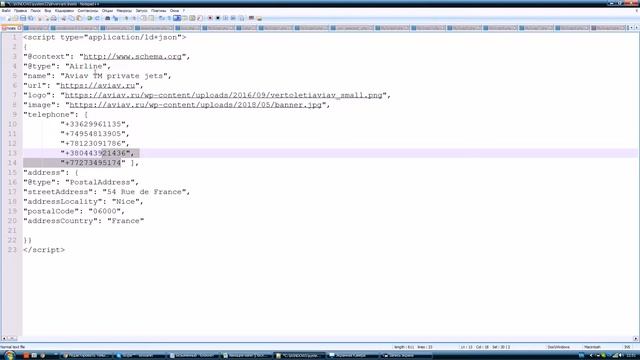Click selected number +380443921436
Viewport: 640px width, 360px height.
96,153
